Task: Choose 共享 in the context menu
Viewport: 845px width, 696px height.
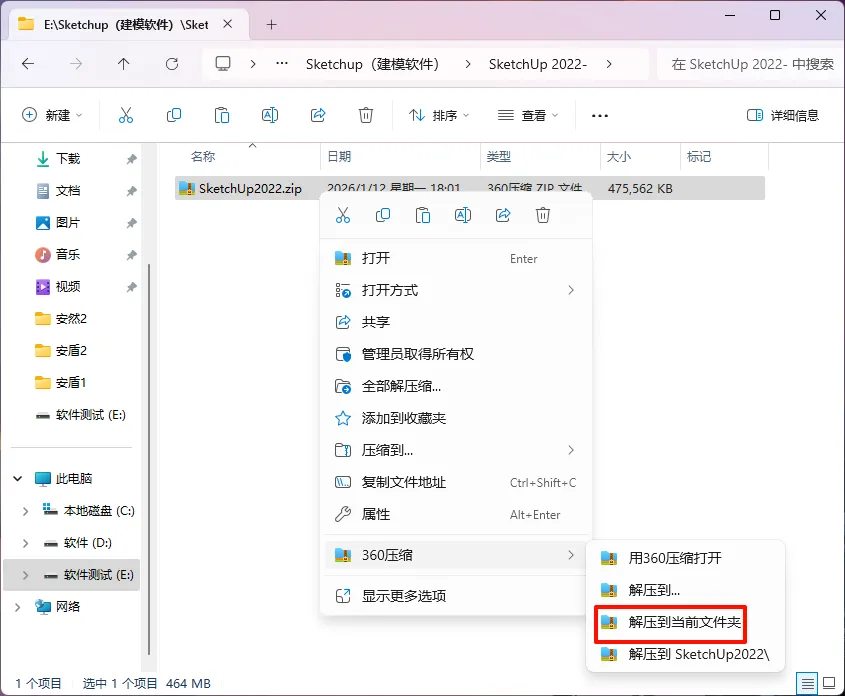Action: pos(456,322)
